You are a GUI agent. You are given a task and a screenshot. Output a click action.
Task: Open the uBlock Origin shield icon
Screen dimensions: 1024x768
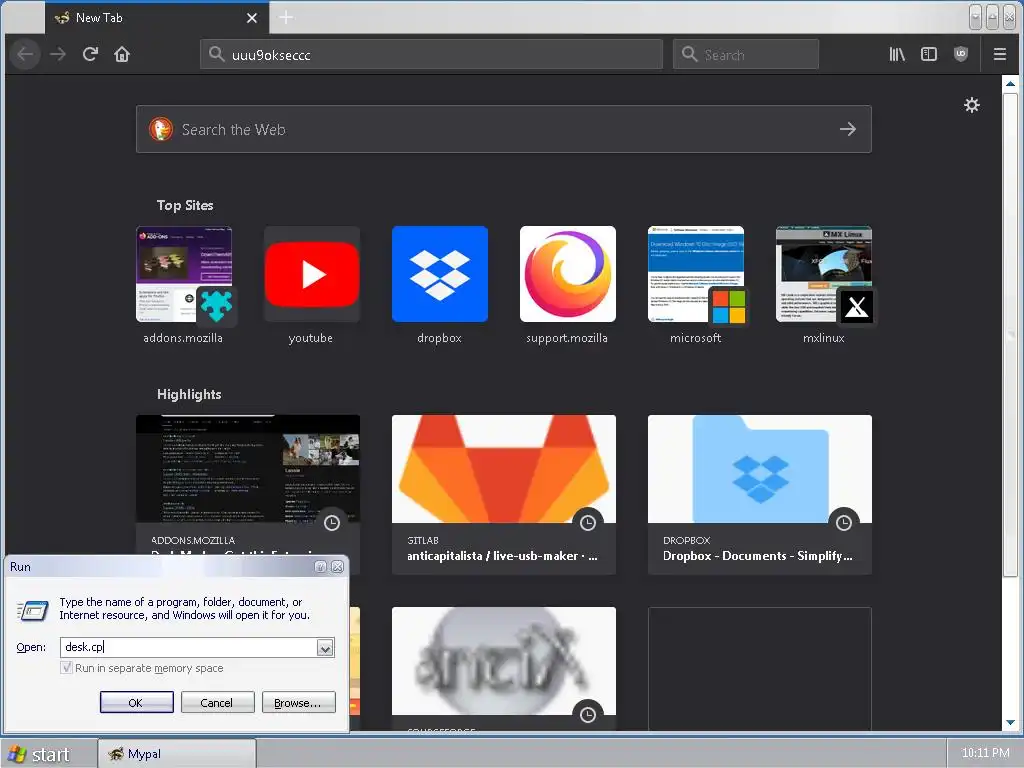coord(961,54)
